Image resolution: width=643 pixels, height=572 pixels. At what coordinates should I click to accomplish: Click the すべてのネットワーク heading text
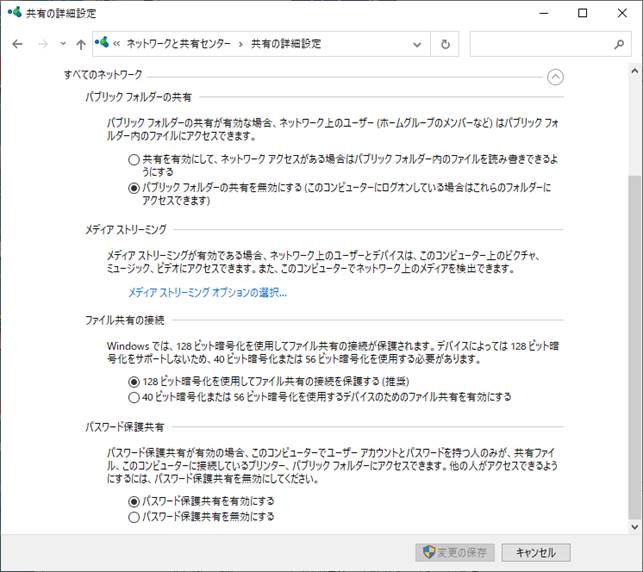103,75
